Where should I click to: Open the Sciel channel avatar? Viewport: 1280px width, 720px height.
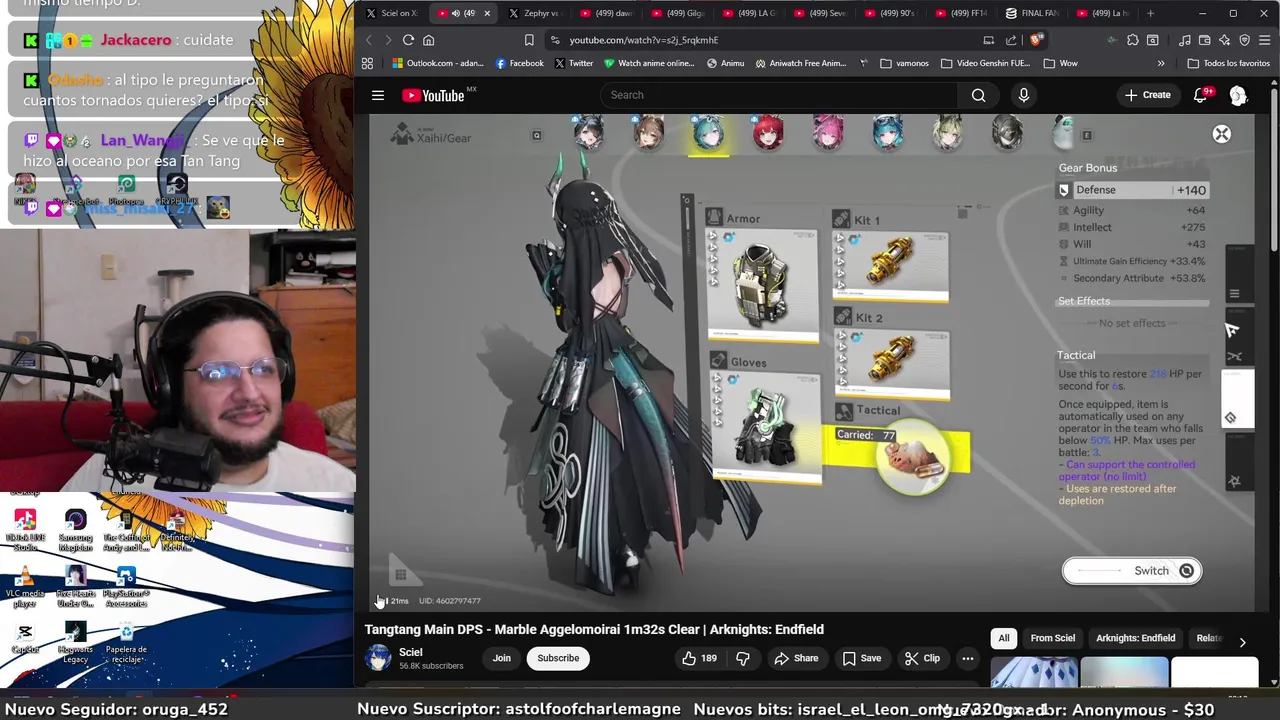pyautogui.click(x=378, y=658)
